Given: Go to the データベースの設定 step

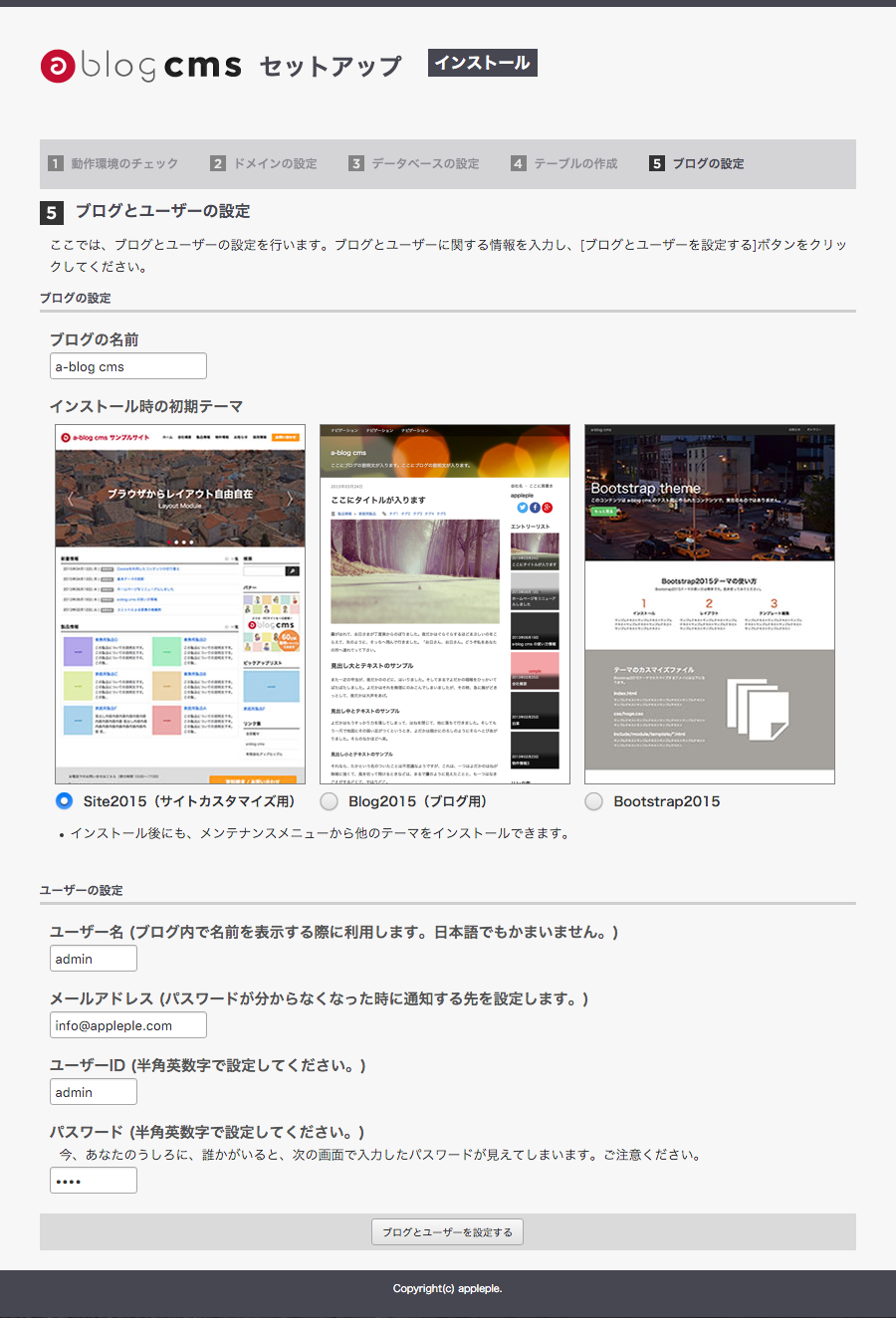Looking at the screenshot, I should (425, 163).
